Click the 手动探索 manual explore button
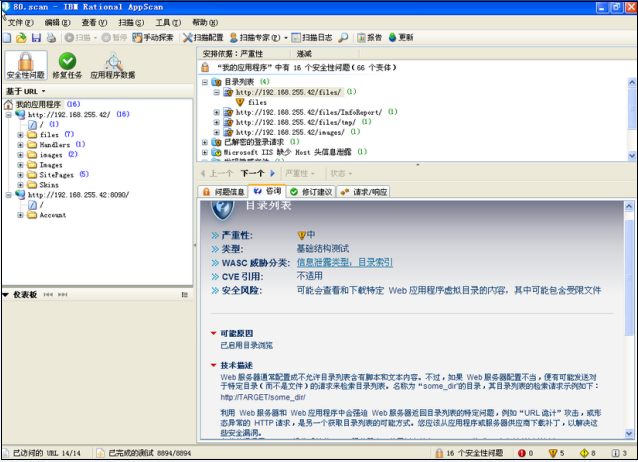Screen dimensions: 638x462 point(153,37)
